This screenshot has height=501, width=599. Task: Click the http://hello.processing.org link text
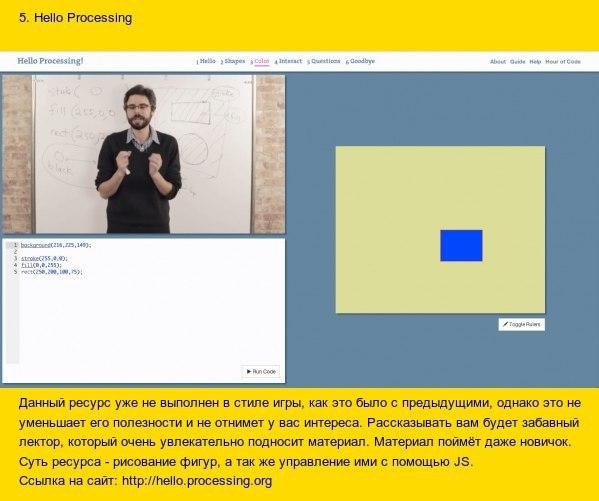[197, 481]
